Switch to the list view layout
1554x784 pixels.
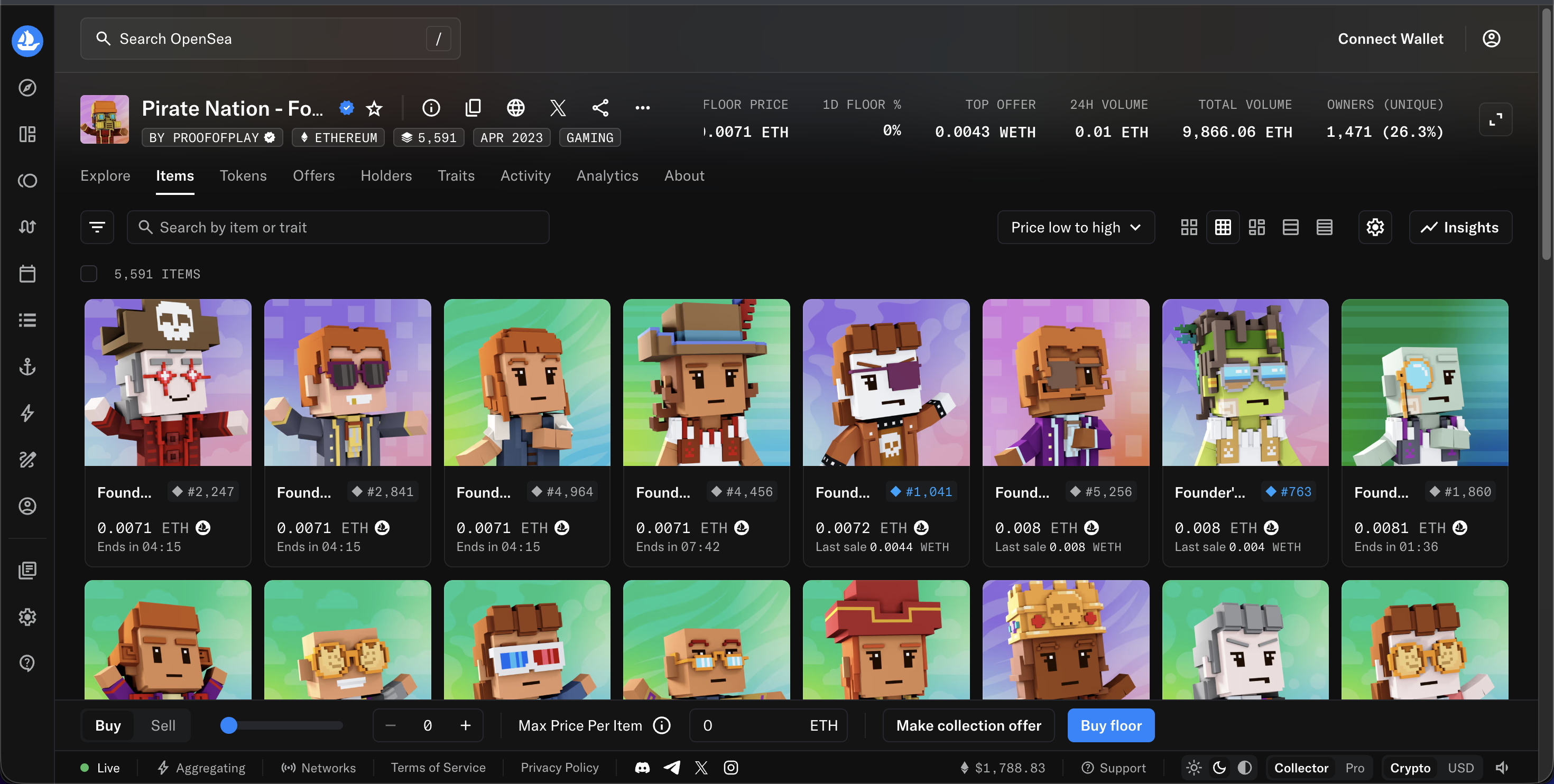[1290, 227]
